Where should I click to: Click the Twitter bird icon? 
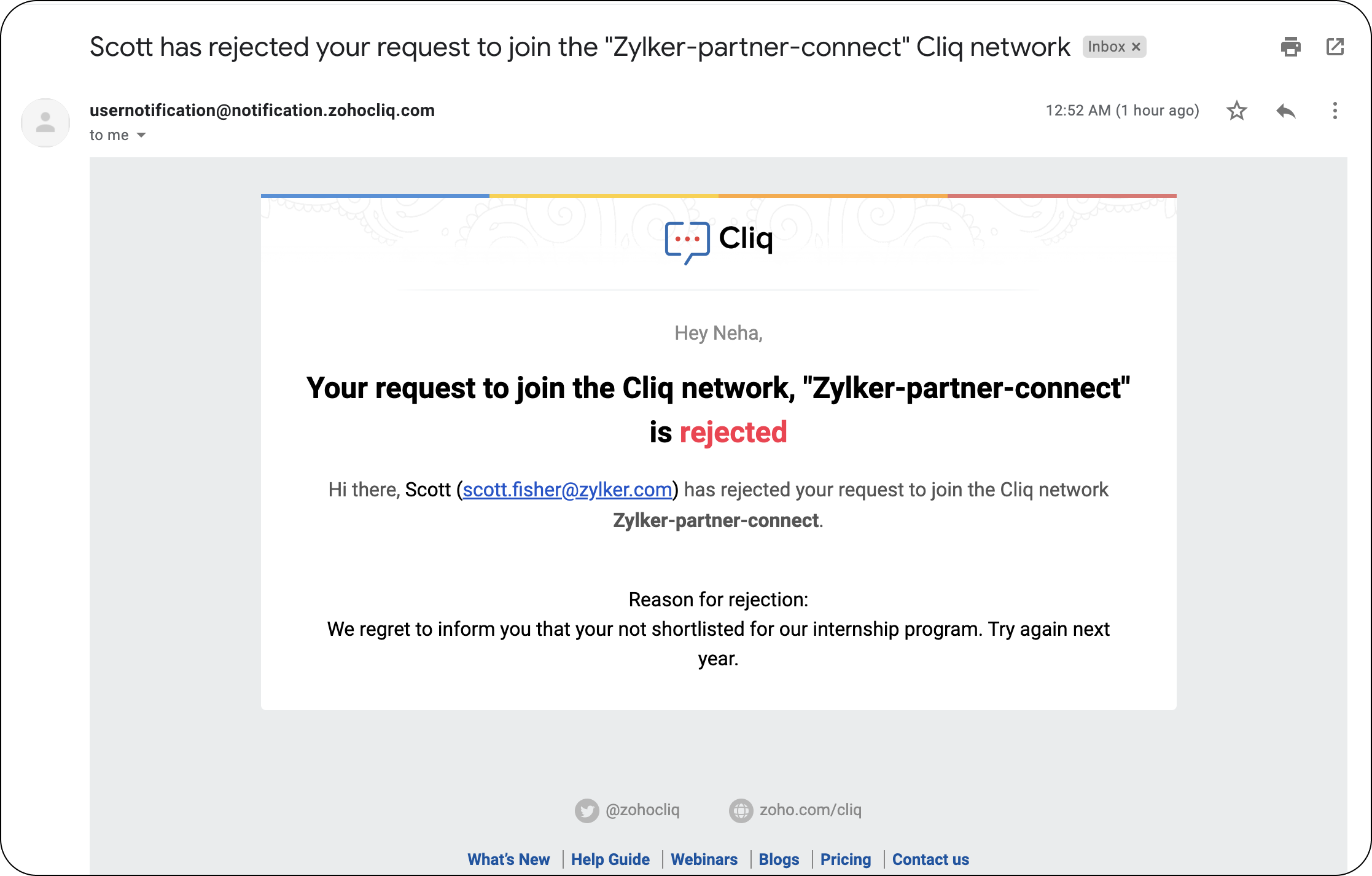click(587, 810)
